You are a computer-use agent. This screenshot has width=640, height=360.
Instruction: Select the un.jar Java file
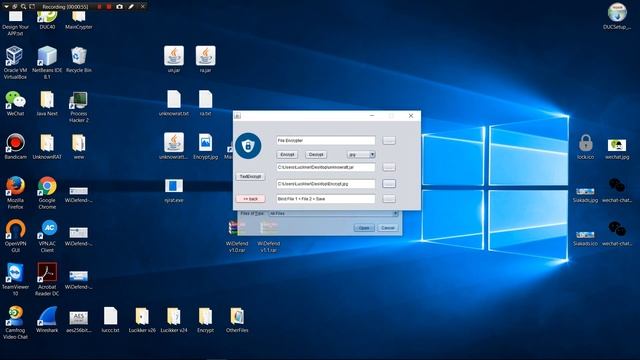(174, 60)
